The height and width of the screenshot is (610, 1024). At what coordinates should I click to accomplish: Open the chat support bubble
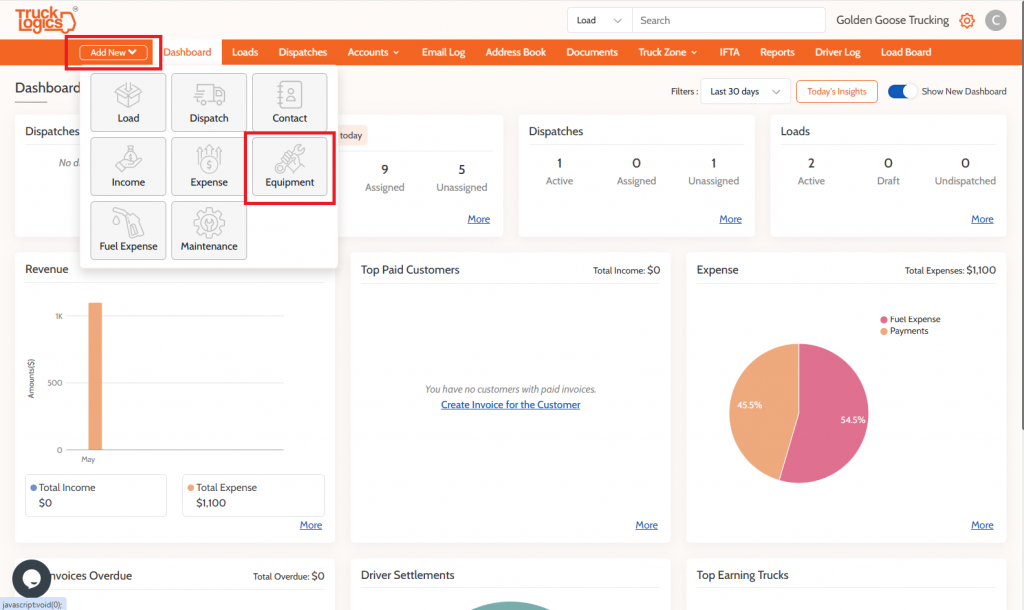pos(31,579)
